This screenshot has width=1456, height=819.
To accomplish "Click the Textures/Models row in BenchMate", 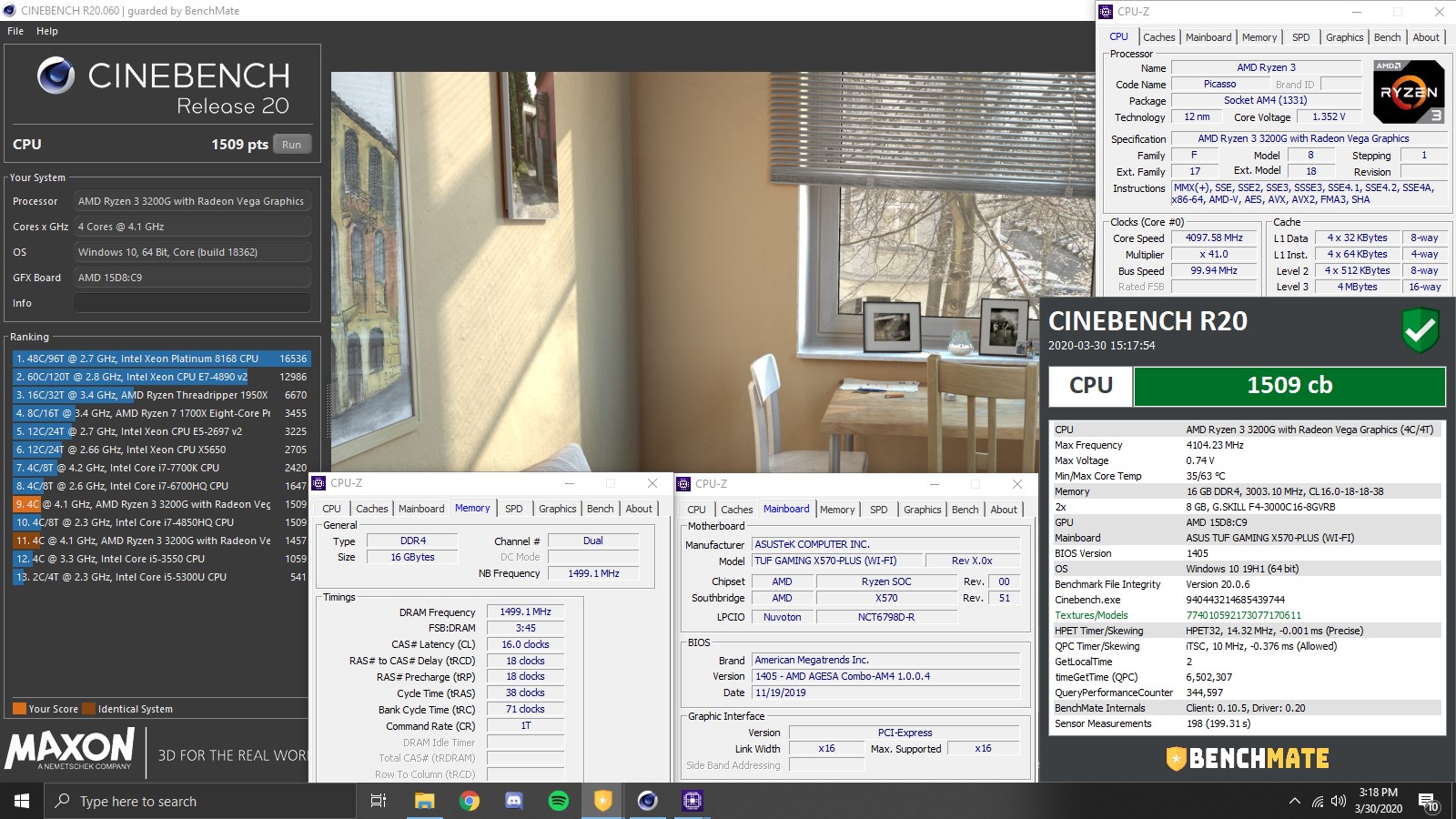I will (1247, 615).
